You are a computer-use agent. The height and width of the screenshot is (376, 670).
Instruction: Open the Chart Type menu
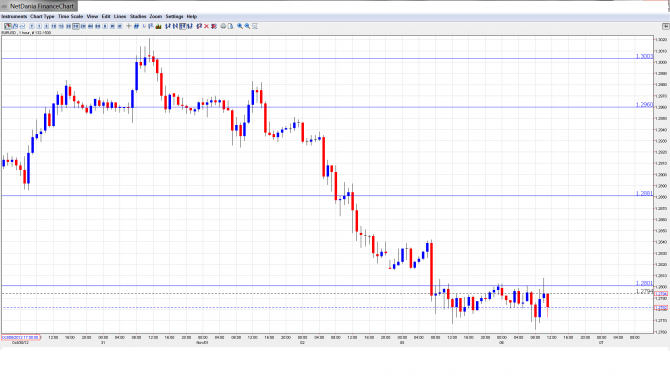[42, 16]
